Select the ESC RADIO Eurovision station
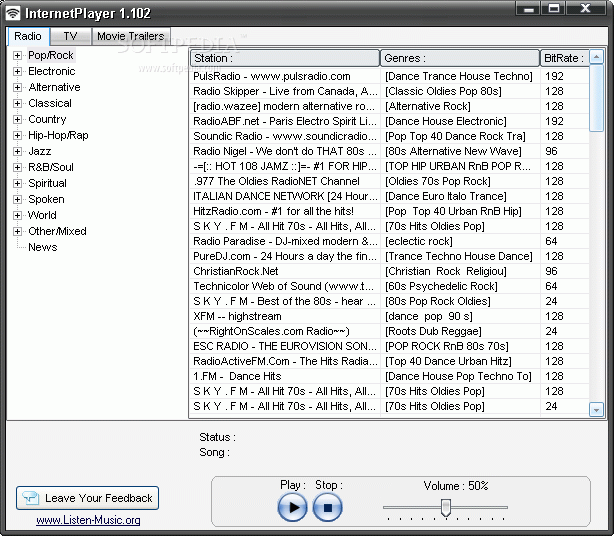 pyautogui.click(x=390, y=347)
